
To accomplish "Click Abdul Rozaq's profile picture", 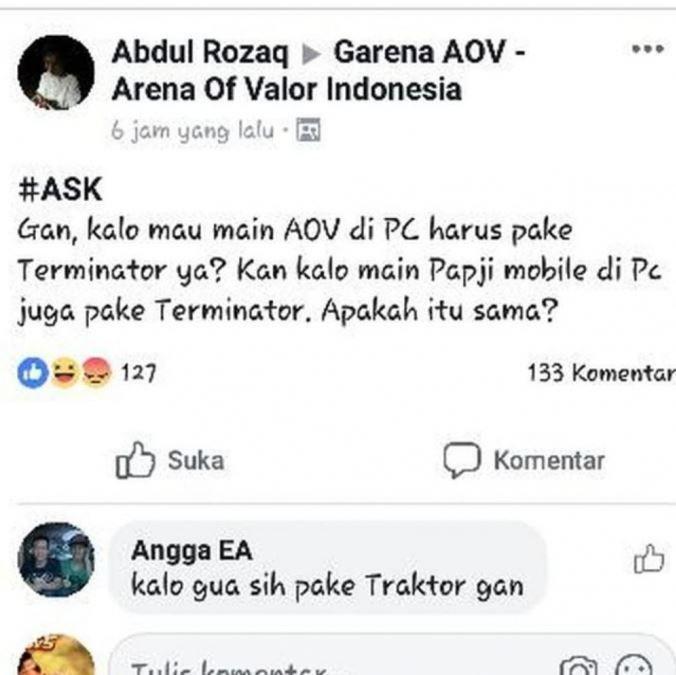I will (x=56, y=72).
